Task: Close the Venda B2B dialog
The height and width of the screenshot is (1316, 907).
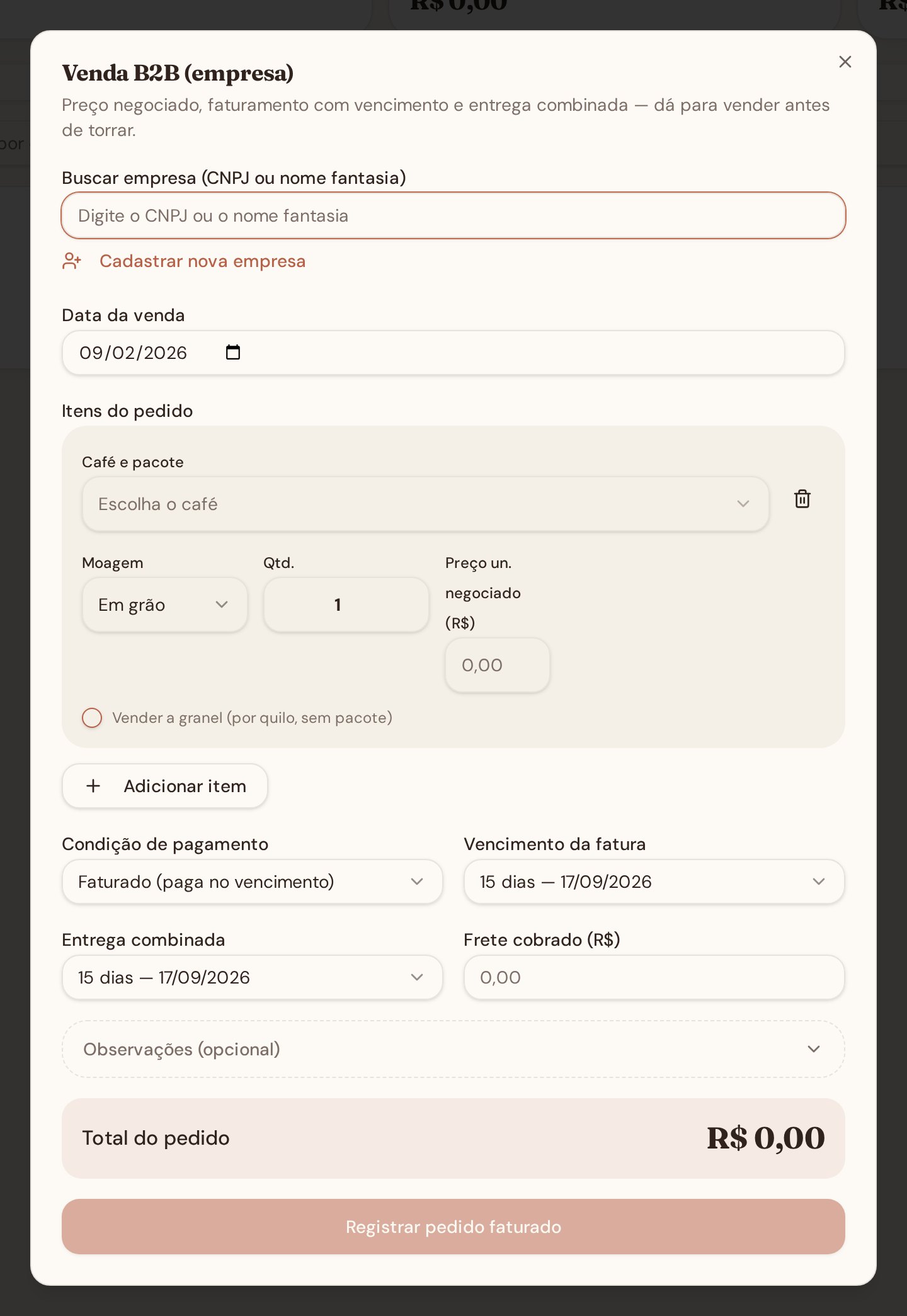Action: (845, 62)
